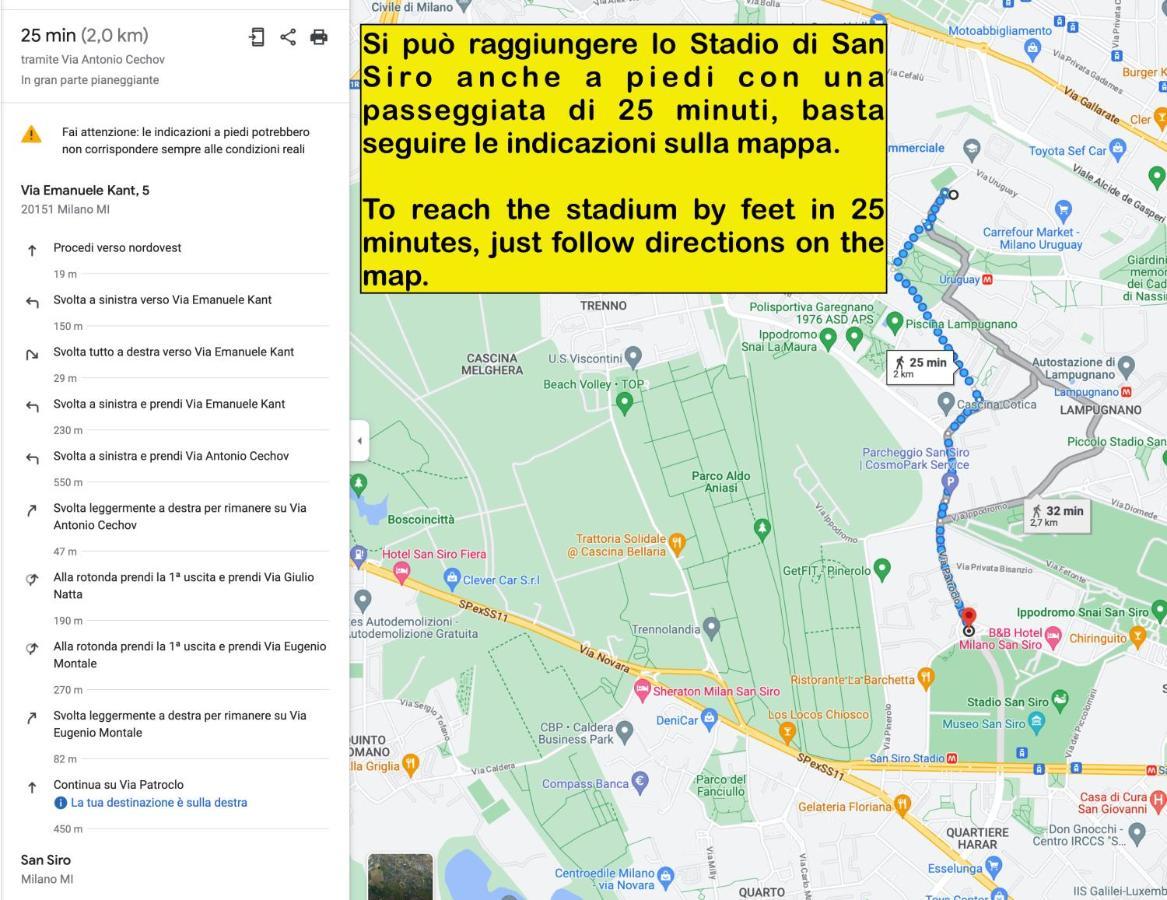Click the Clever Car S.r.l pin
Screen dimensions: 1167x900
[452, 578]
